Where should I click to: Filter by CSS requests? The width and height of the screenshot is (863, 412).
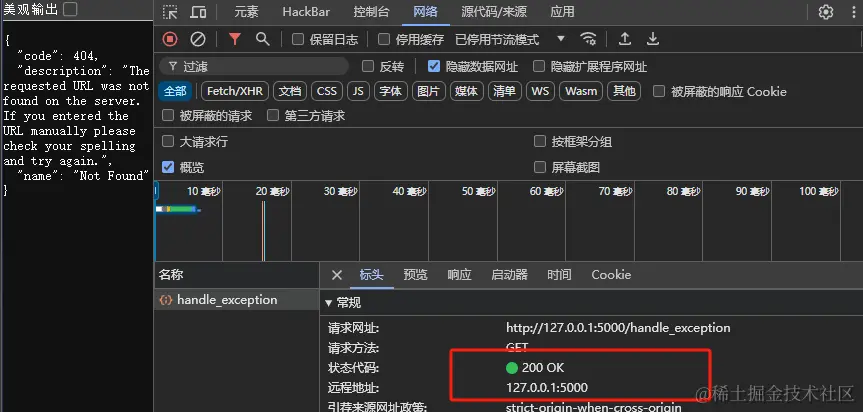coord(327,91)
